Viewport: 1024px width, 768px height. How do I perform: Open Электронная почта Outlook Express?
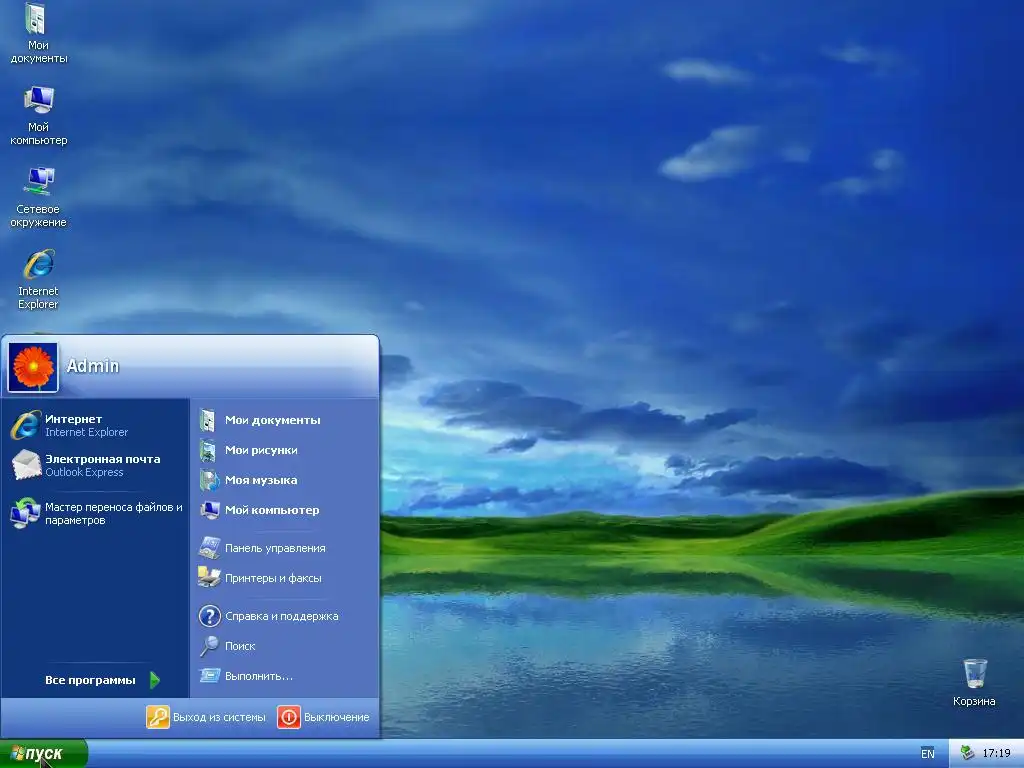95,465
